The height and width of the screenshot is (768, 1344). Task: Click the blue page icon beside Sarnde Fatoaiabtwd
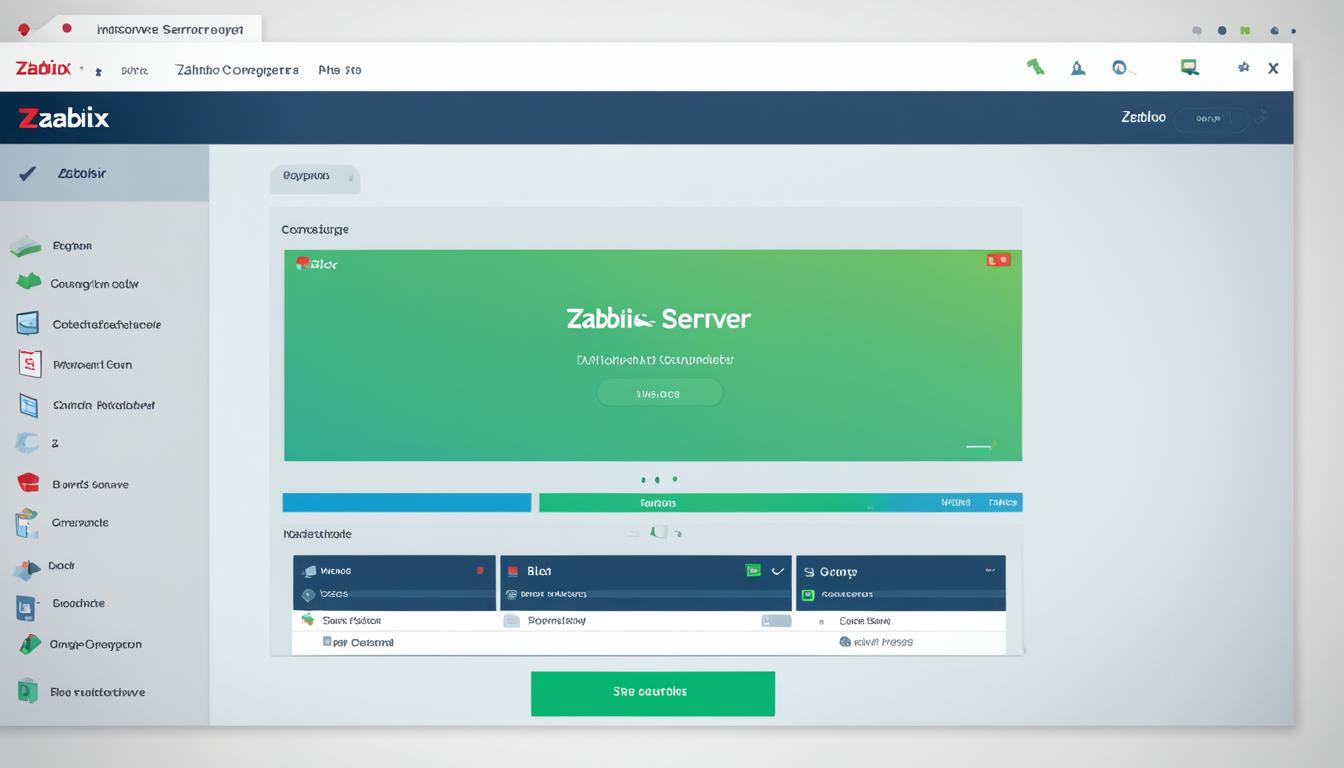point(29,405)
